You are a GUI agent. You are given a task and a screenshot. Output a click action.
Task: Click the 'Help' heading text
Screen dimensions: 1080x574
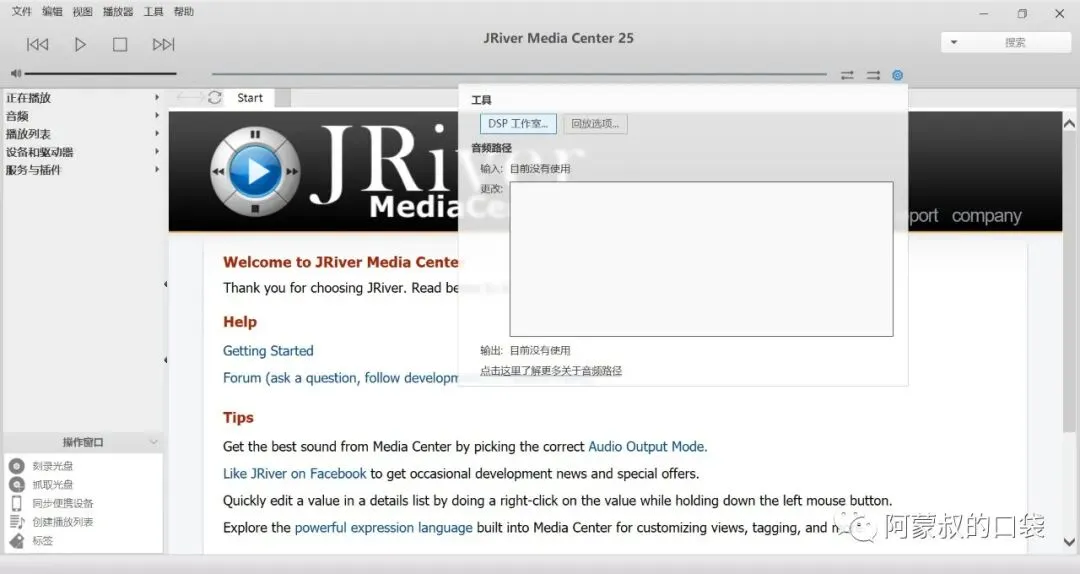point(240,322)
